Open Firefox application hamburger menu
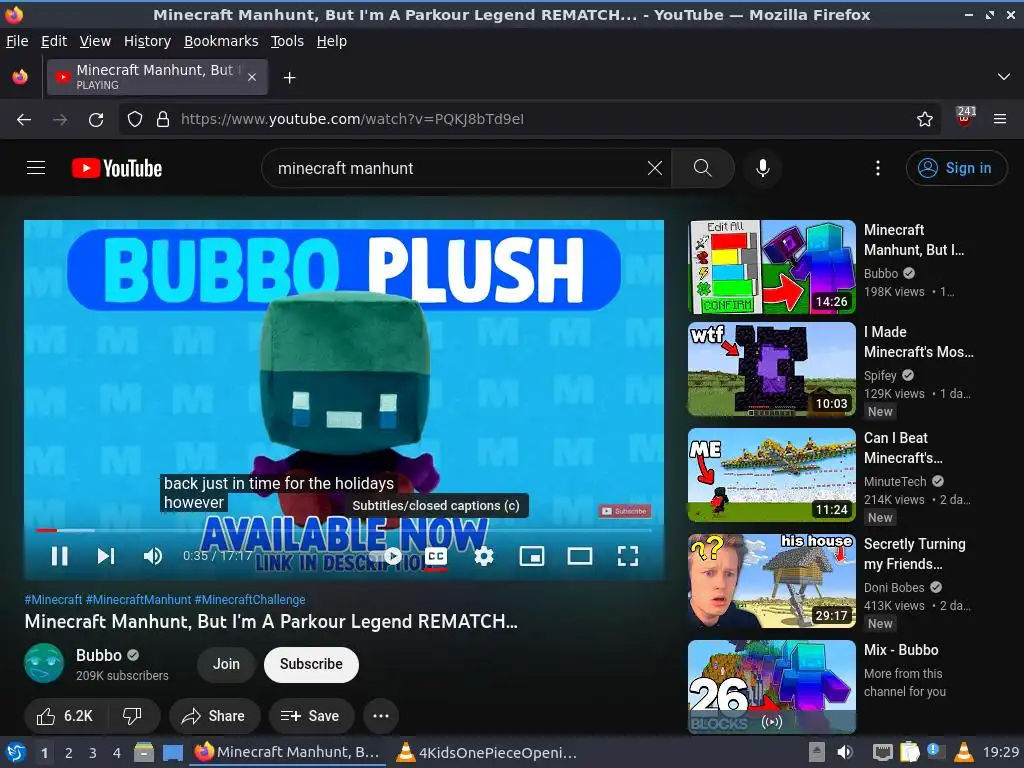 [1000, 120]
